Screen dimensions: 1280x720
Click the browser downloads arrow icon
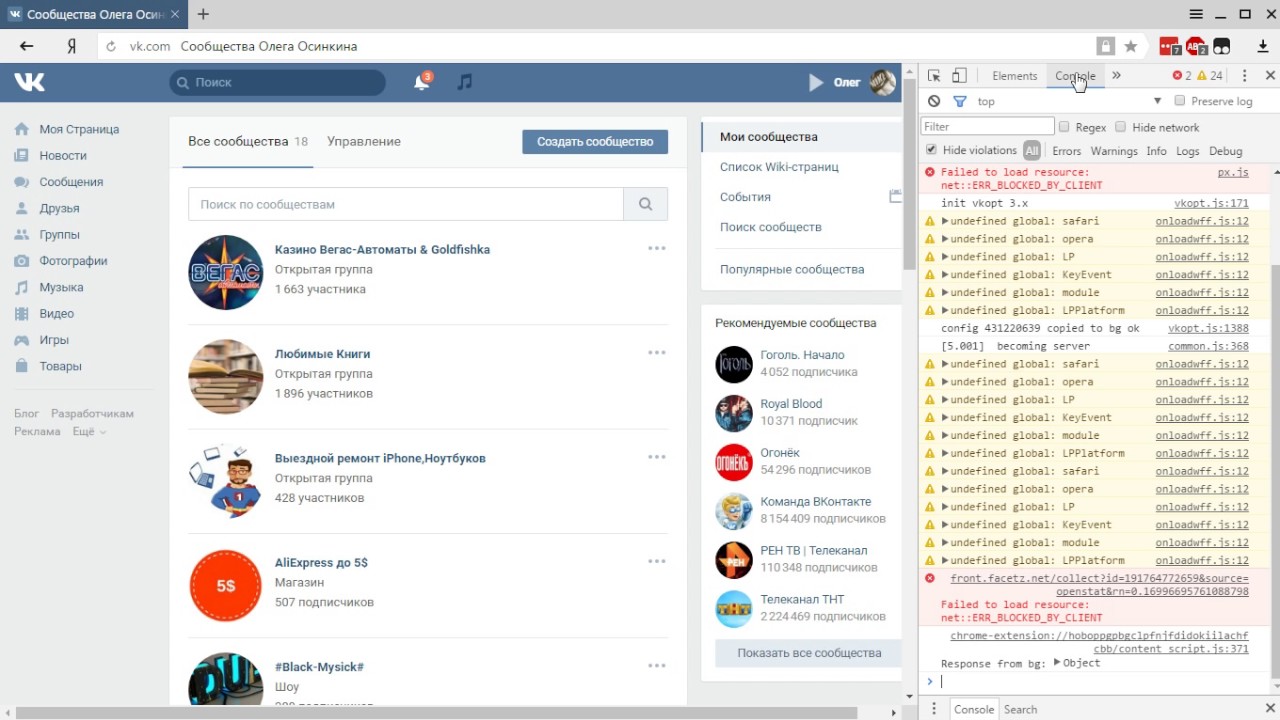click(x=1249, y=46)
